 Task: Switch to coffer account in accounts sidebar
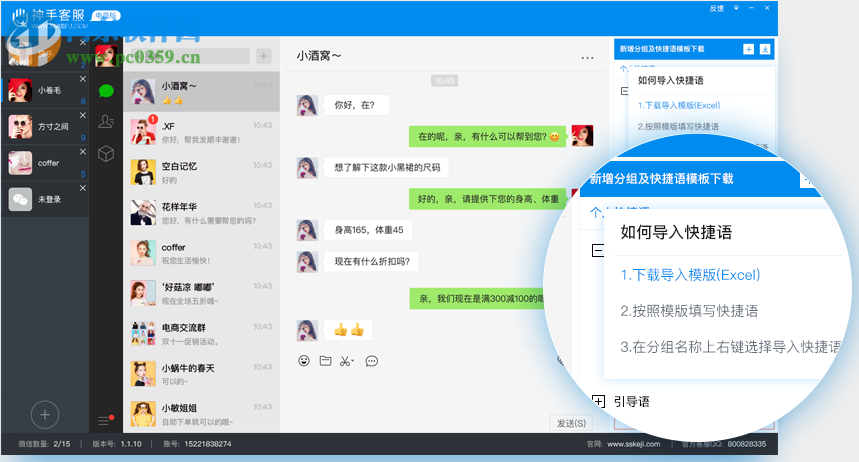pos(45,163)
